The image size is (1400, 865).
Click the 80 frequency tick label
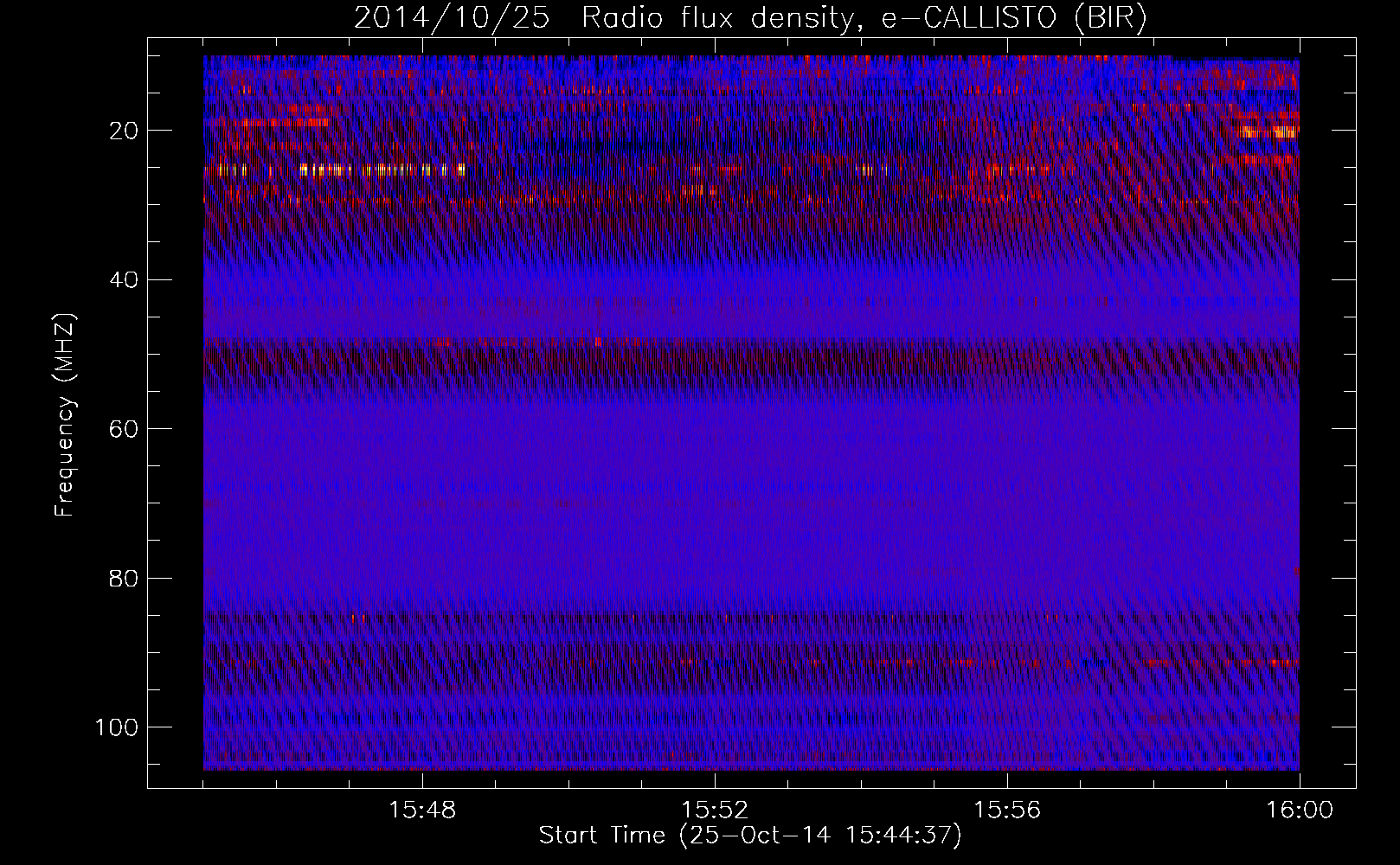(x=124, y=578)
